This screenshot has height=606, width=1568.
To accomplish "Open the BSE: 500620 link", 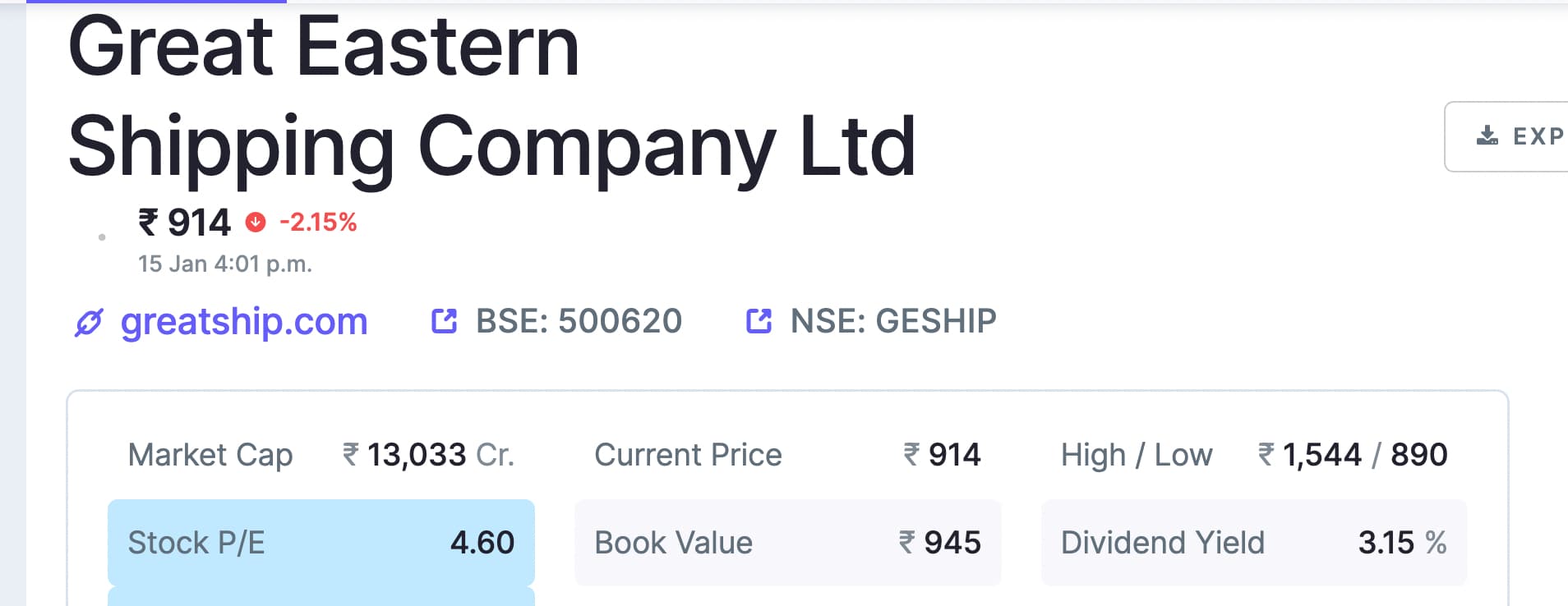I will click(579, 321).
